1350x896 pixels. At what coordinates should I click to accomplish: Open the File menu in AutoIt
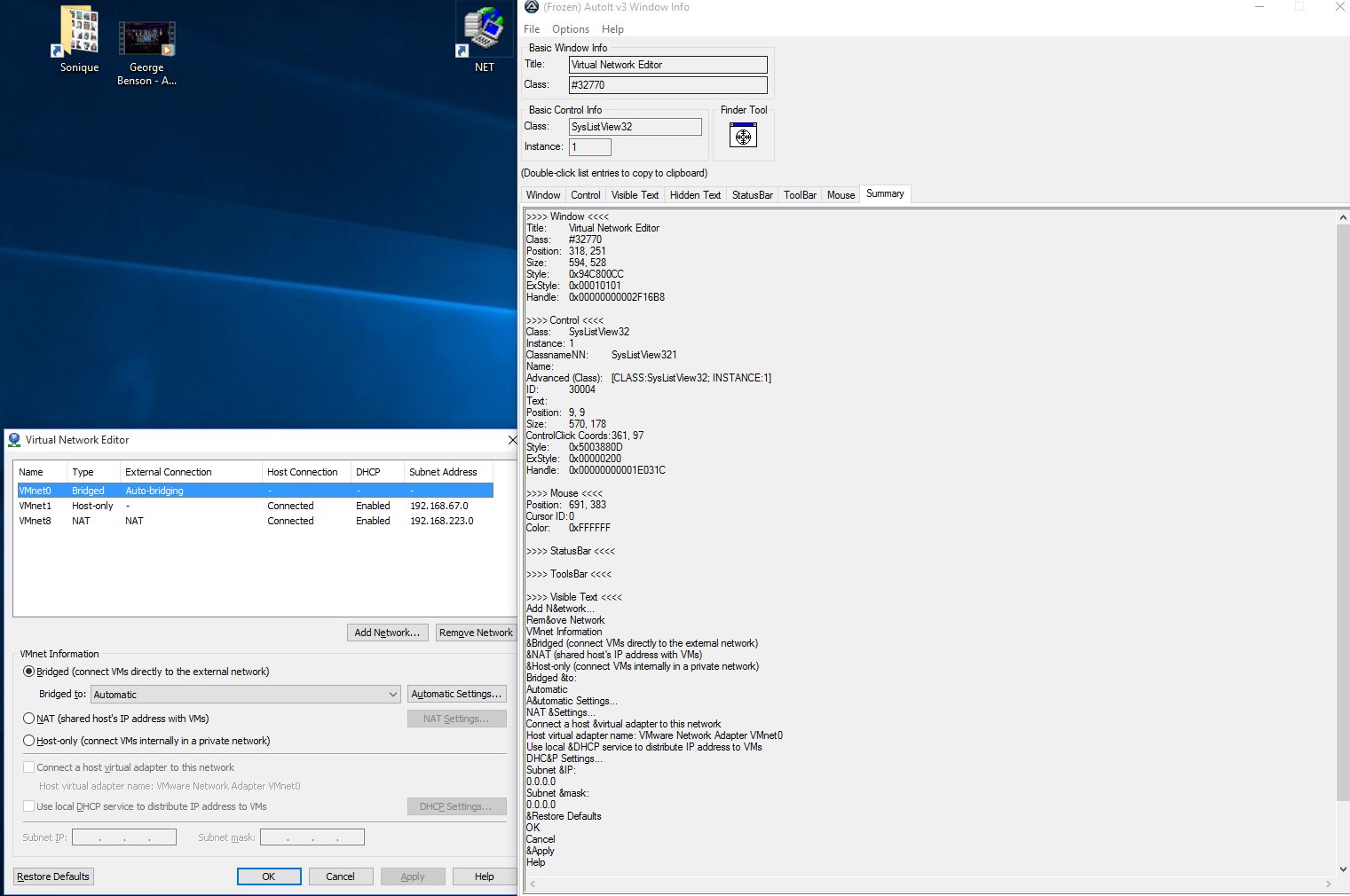click(532, 29)
